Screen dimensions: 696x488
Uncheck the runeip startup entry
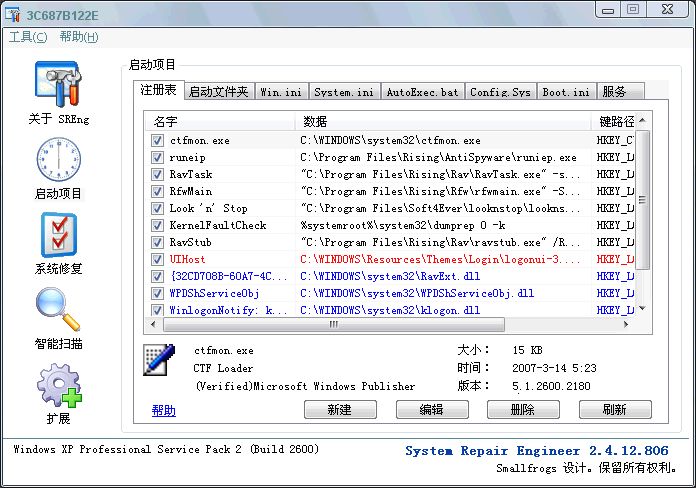click(157, 158)
